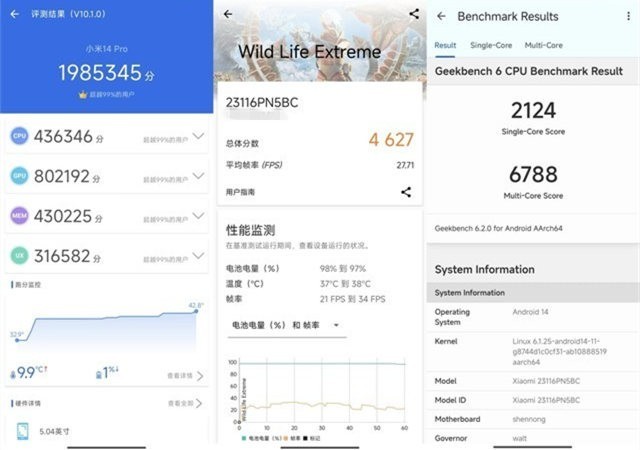Tap the Operating System Android 14 row

click(x=533, y=317)
